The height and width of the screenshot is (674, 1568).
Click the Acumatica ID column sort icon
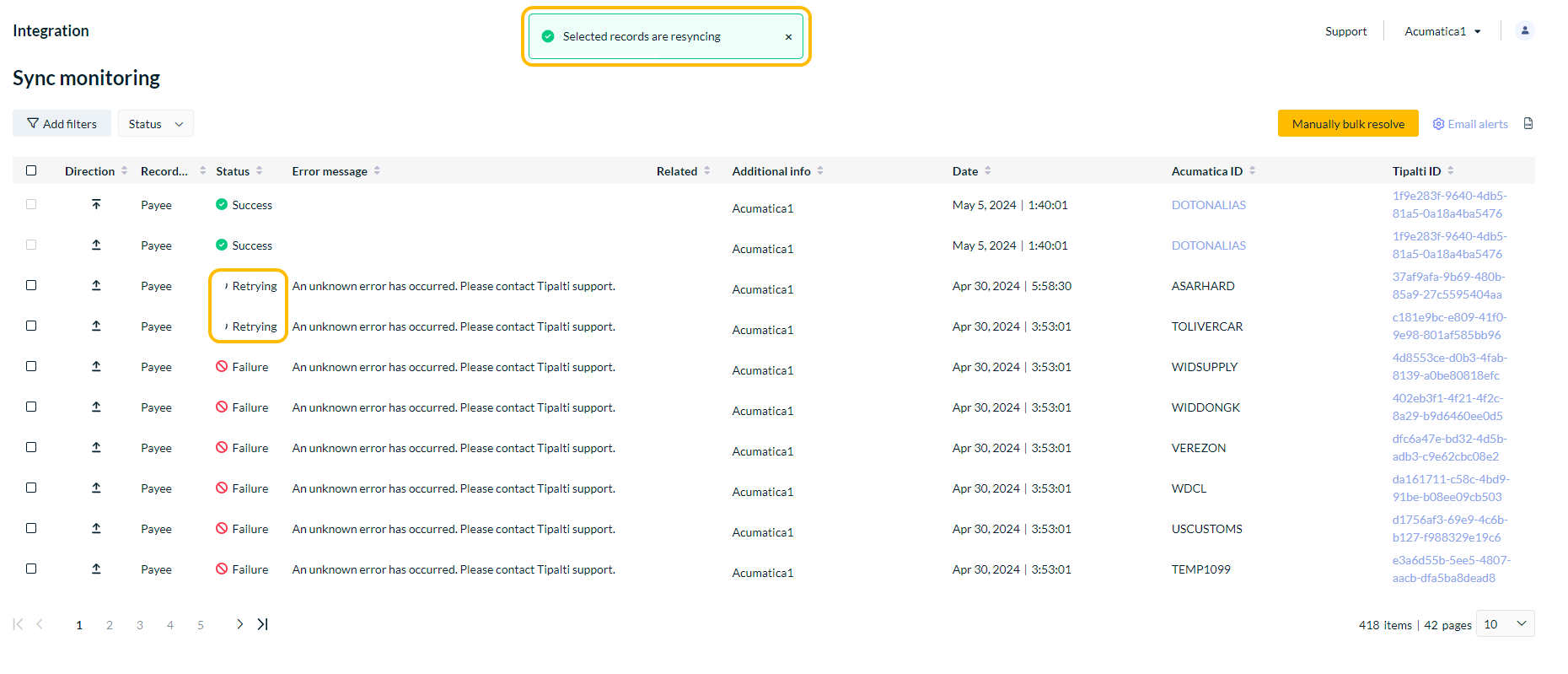pos(1252,171)
